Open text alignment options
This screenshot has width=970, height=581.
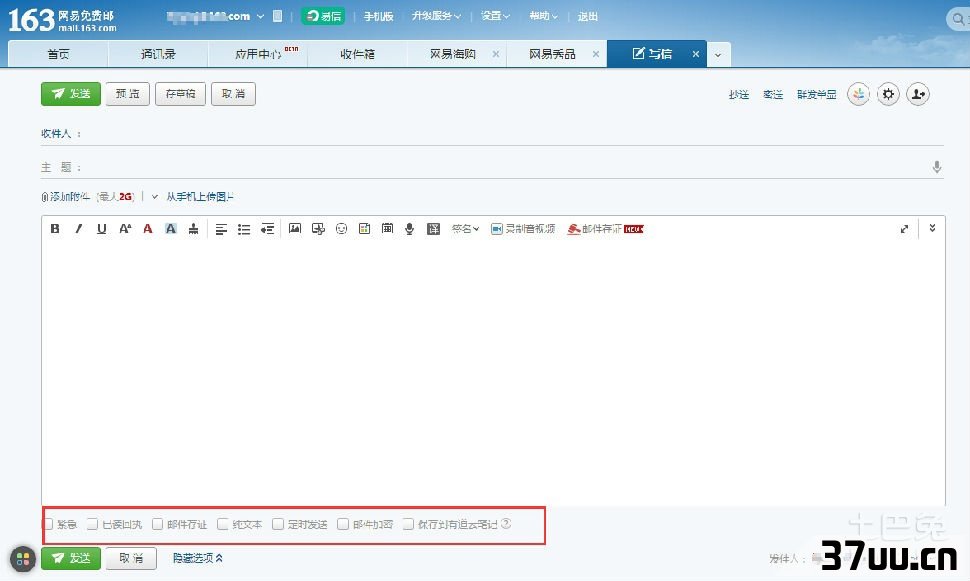(221, 230)
